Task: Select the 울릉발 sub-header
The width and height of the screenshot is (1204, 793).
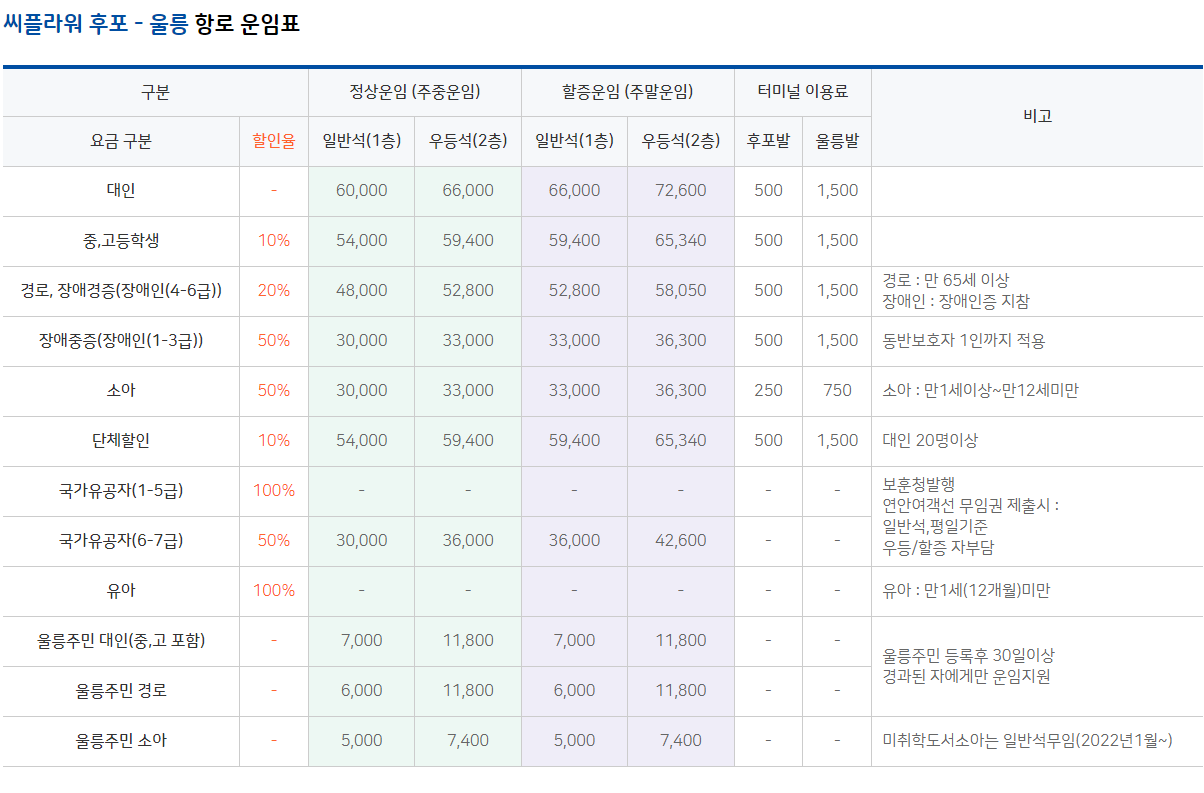Action: [837, 141]
